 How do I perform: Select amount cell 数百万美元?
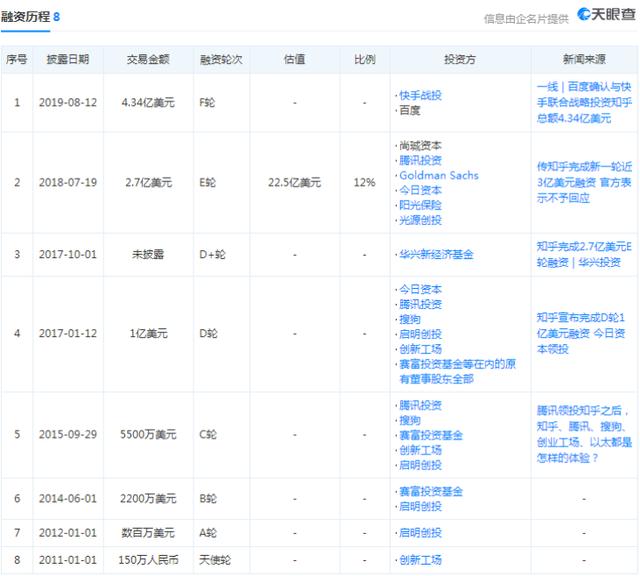148,533
